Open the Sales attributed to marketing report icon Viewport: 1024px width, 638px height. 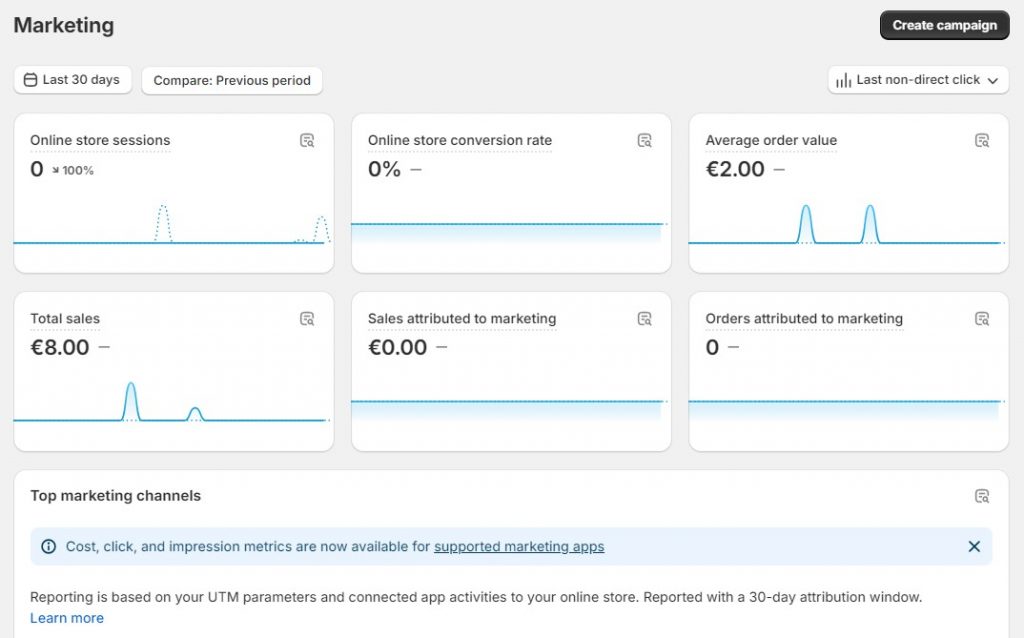(645, 318)
